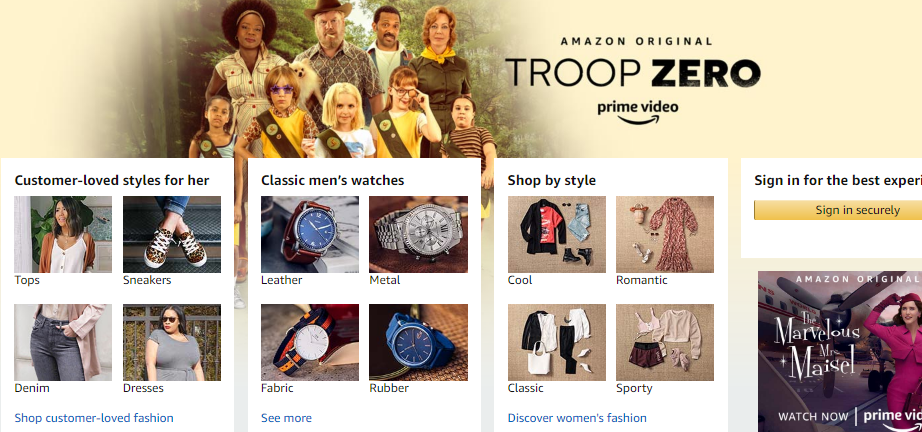Viewport: 922px width, 432px height.
Task: Open the Tops category image
Action: (x=63, y=234)
